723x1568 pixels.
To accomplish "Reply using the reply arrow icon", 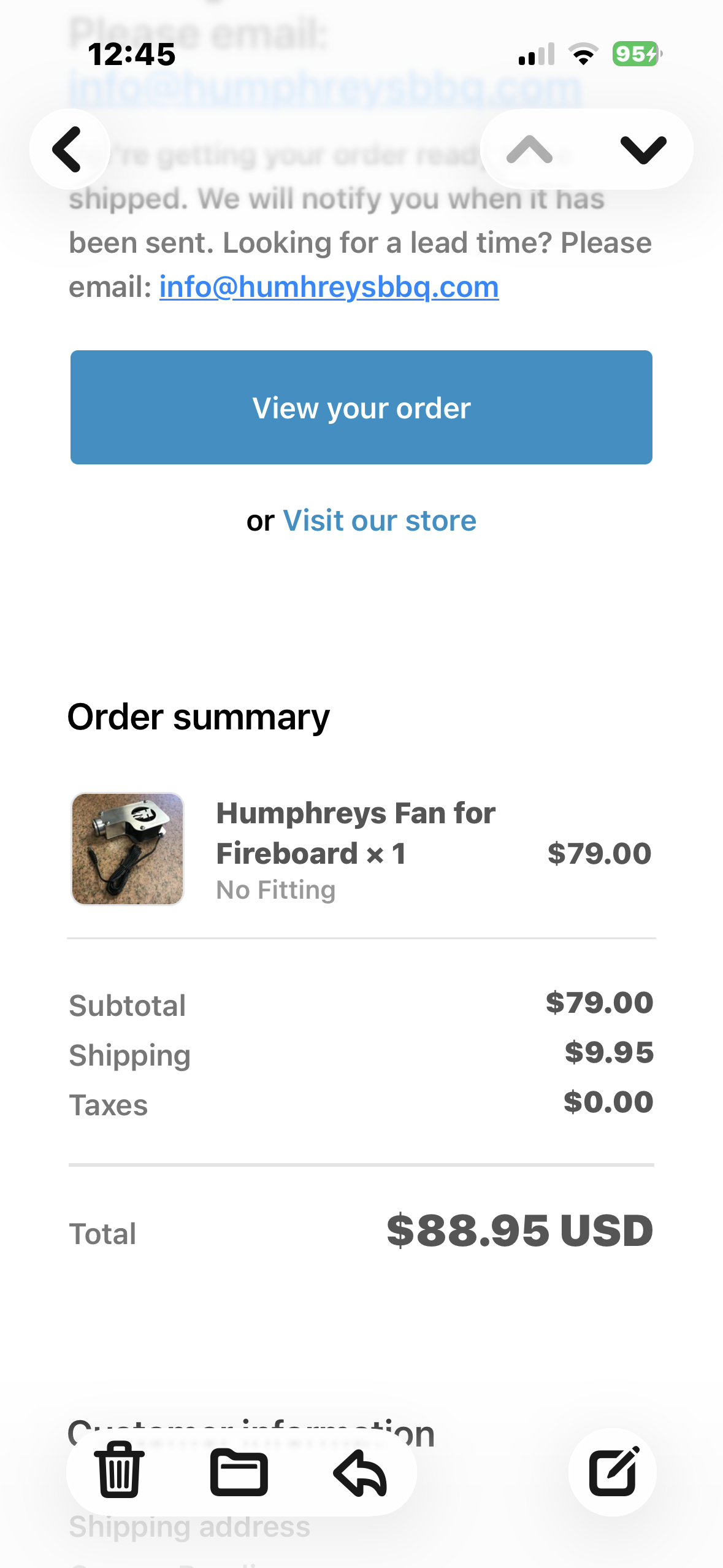I will (x=360, y=1472).
